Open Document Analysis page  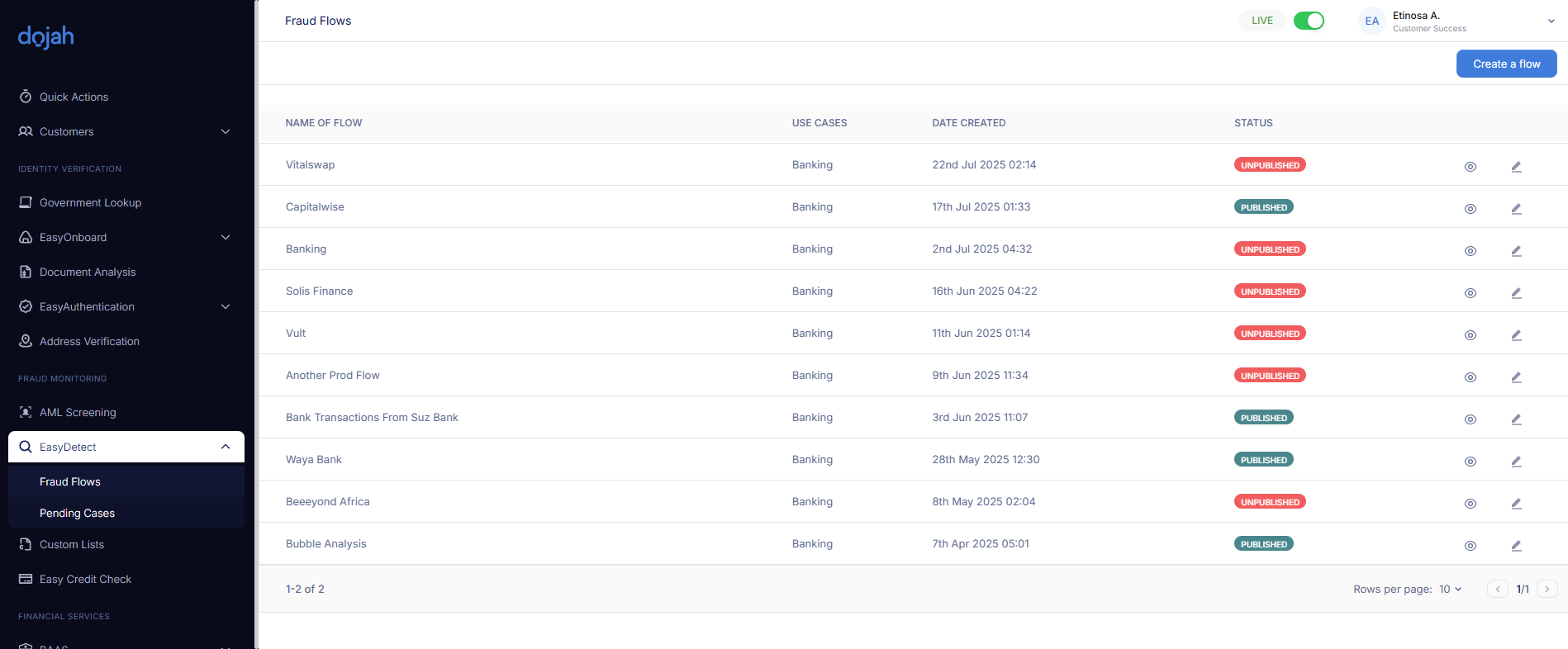(x=88, y=272)
